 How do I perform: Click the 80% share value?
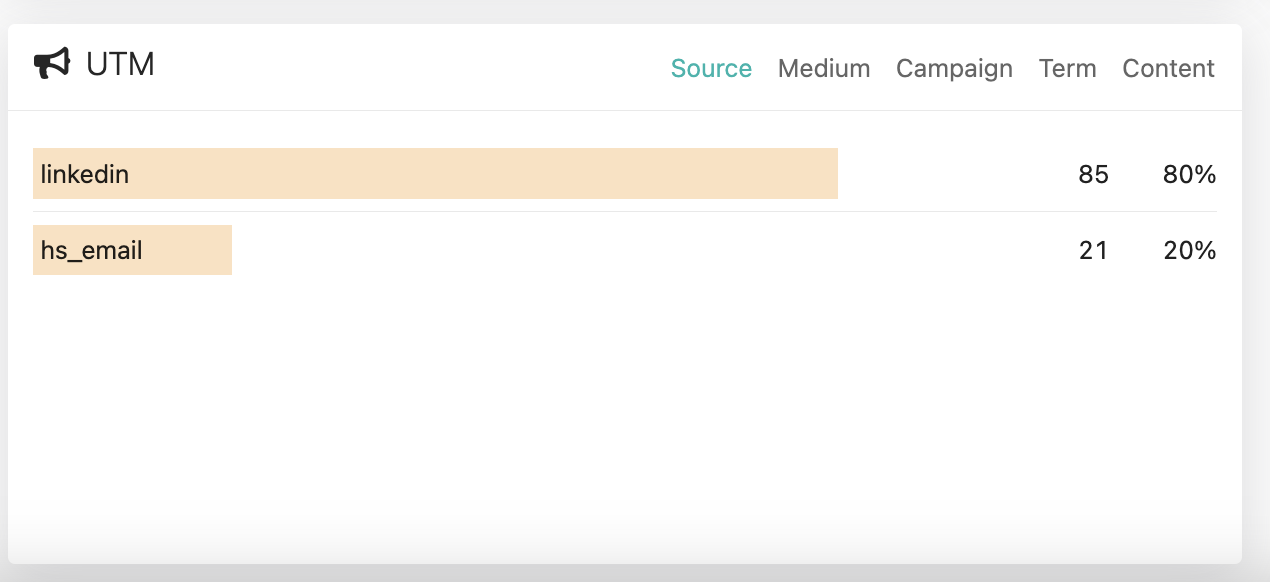coord(1189,174)
